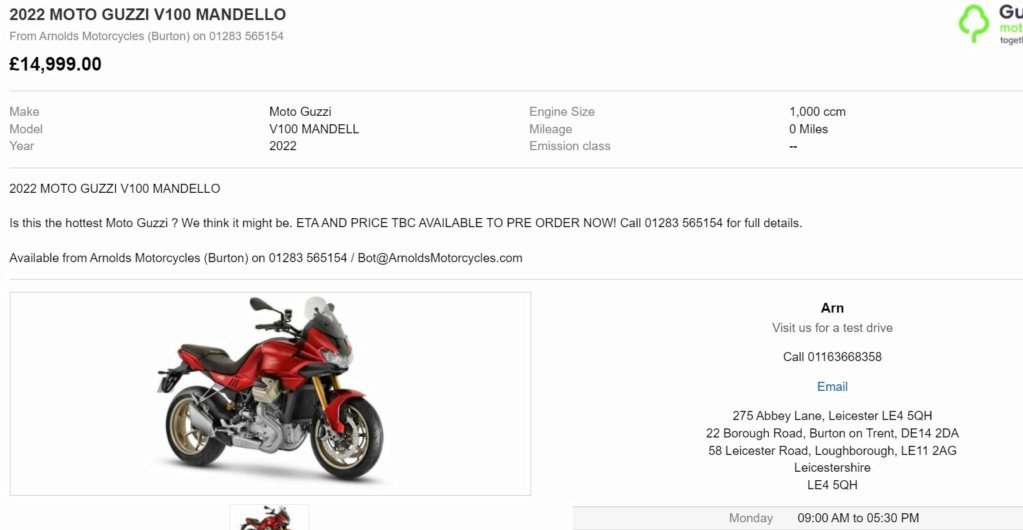Screen dimensions: 1023x530
Task: Click the Monday opening hours row
Action: pos(798,518)
